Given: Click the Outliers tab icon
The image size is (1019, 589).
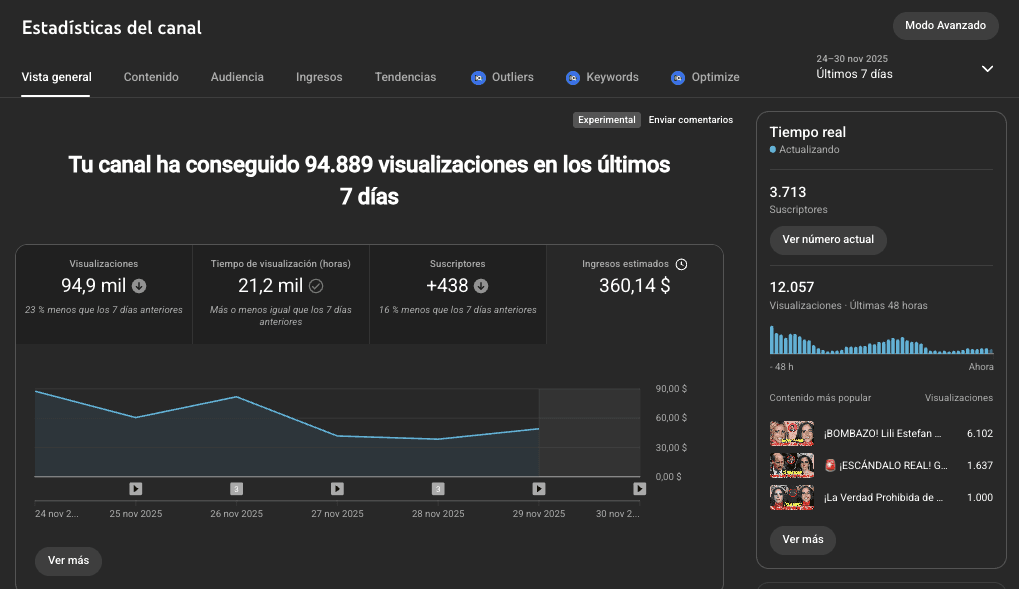Looking at the screenshot, I should 478,78.
